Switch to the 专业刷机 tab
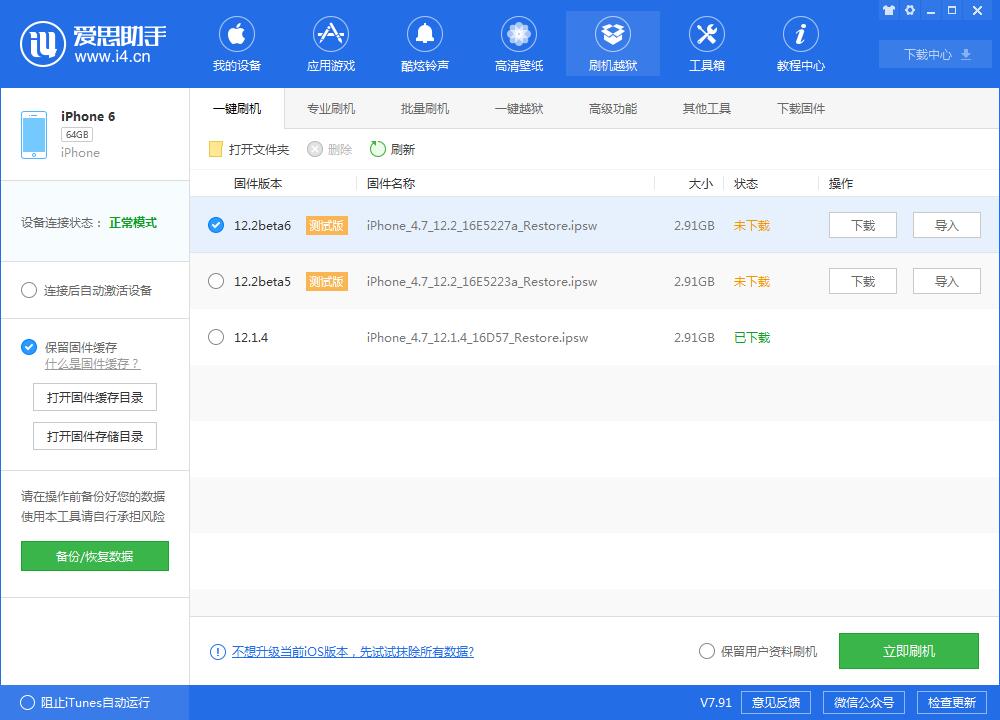Screen dimensions: 1000x720 point(329,108)
